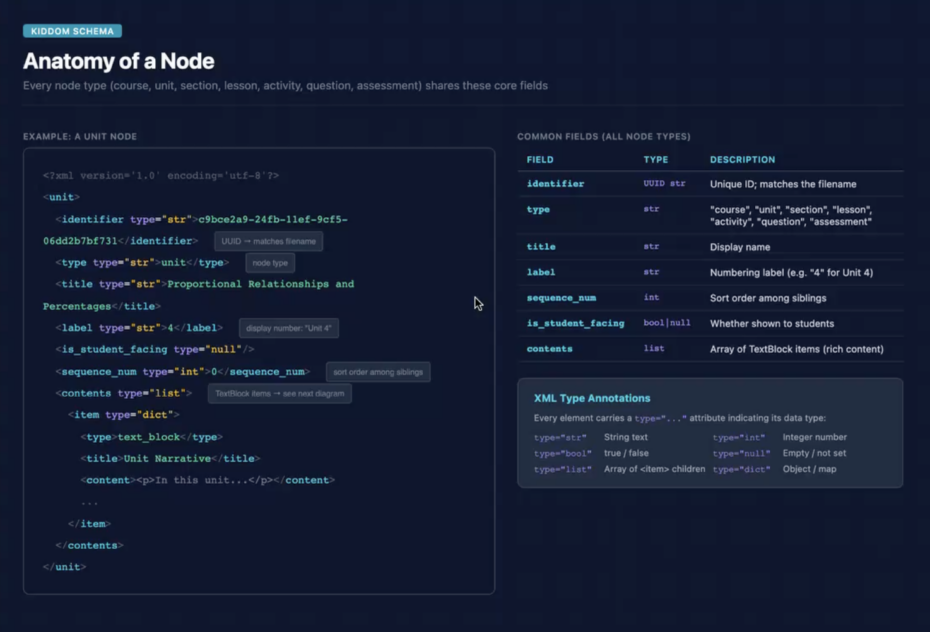Click the 'String text' description

coord(626,437)
